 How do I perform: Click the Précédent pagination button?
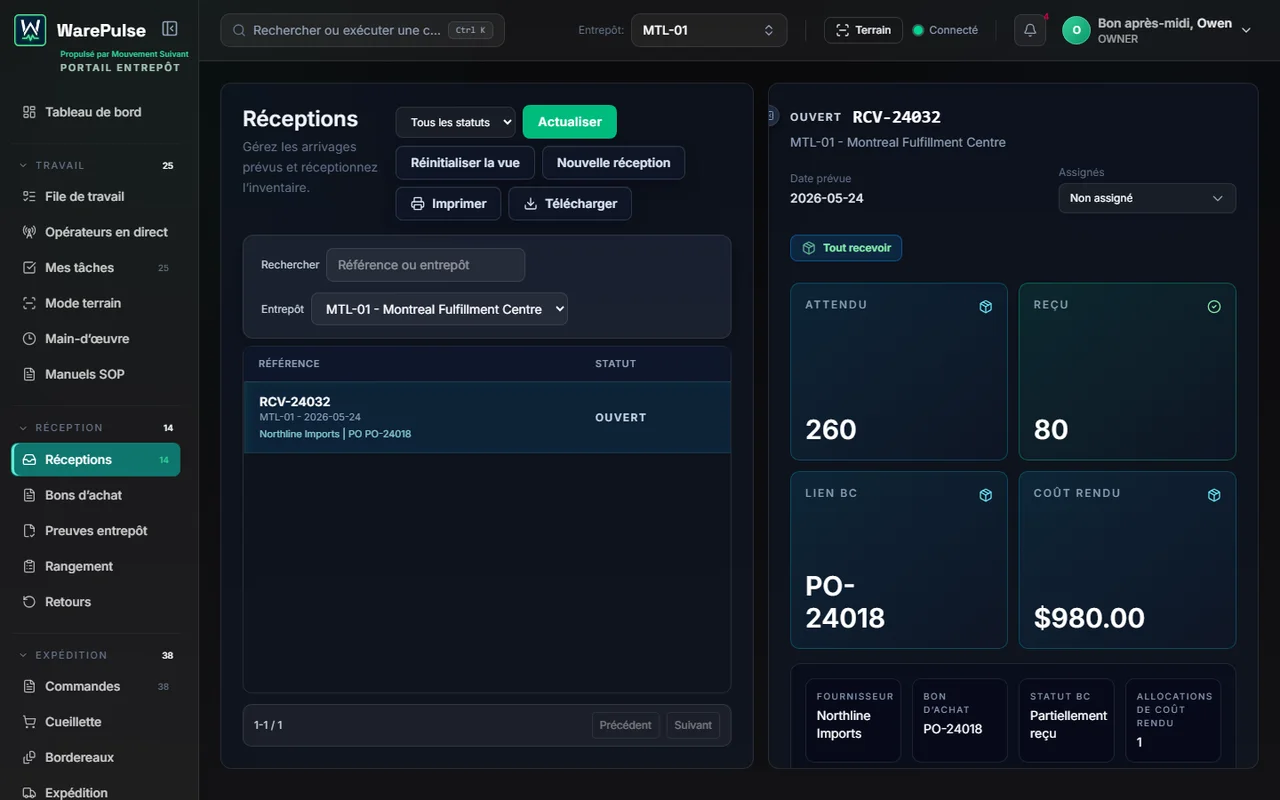[625, 725]
